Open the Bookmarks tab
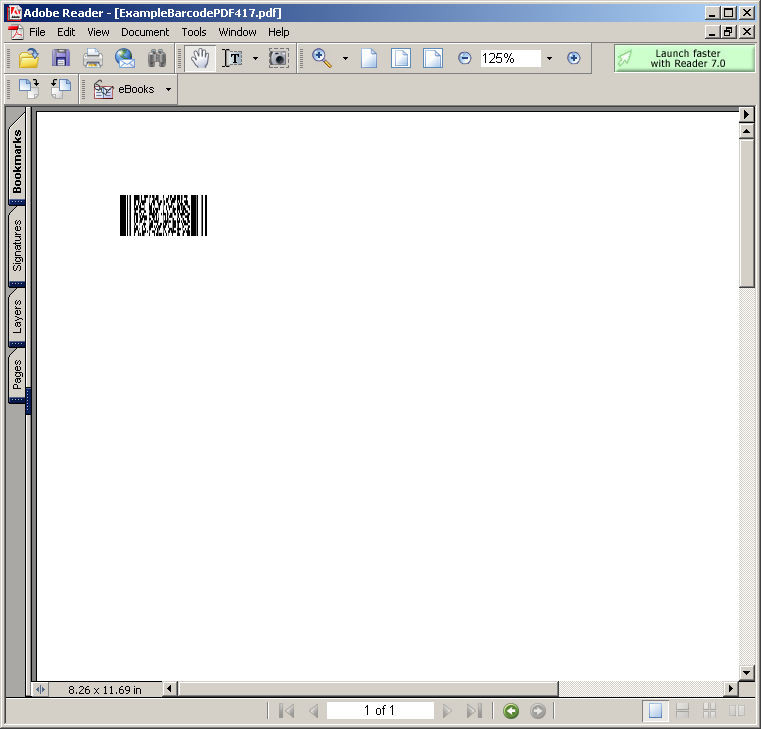 pyautogui.click(x=17, y=160)
